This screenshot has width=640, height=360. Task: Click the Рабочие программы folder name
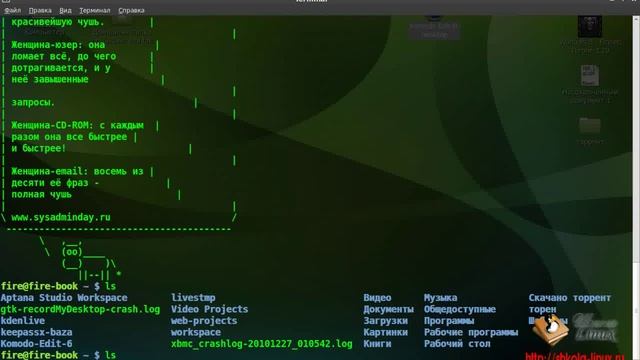click(x=471, y=332)
